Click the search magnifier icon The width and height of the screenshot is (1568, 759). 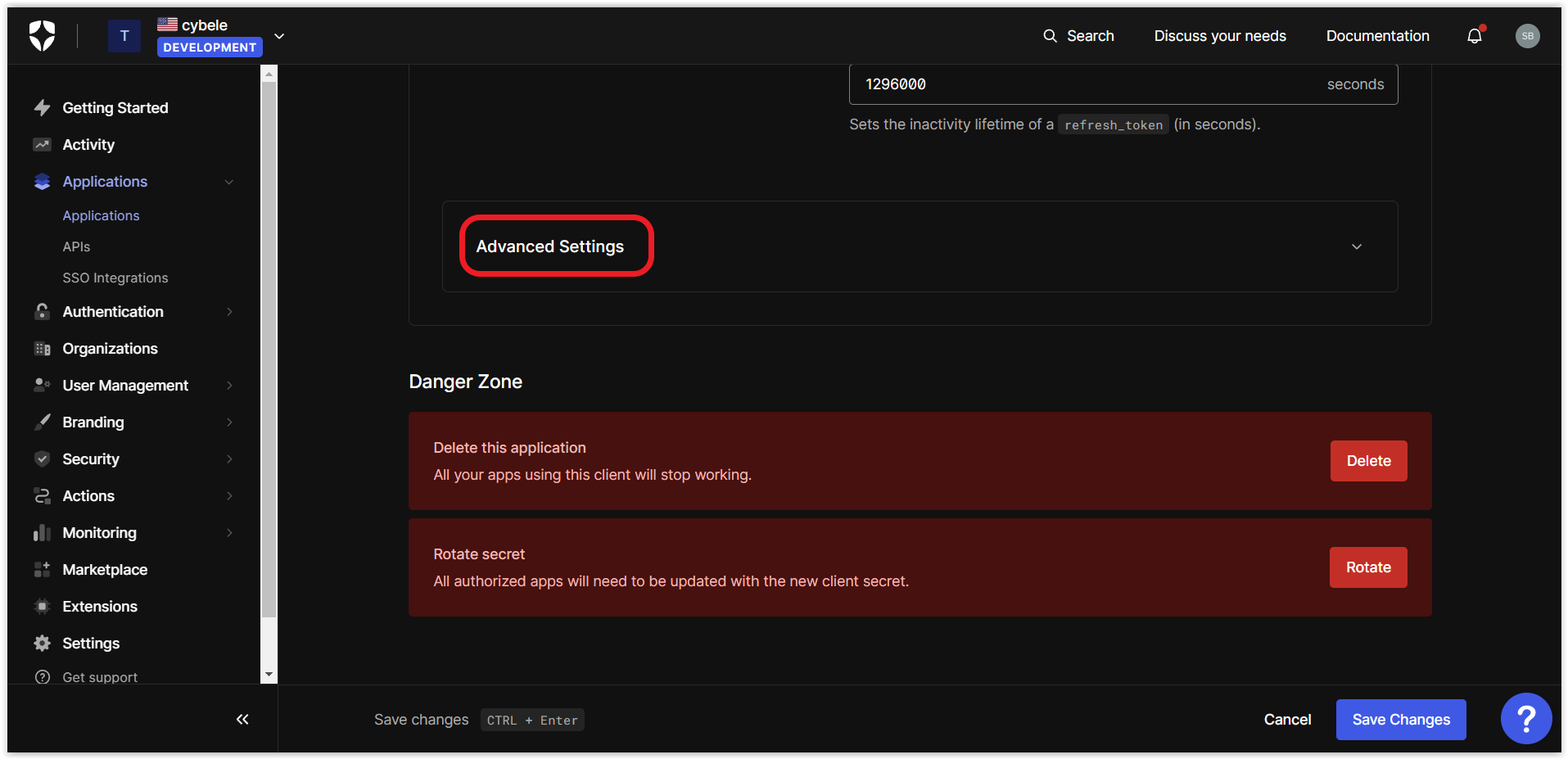1050,36
